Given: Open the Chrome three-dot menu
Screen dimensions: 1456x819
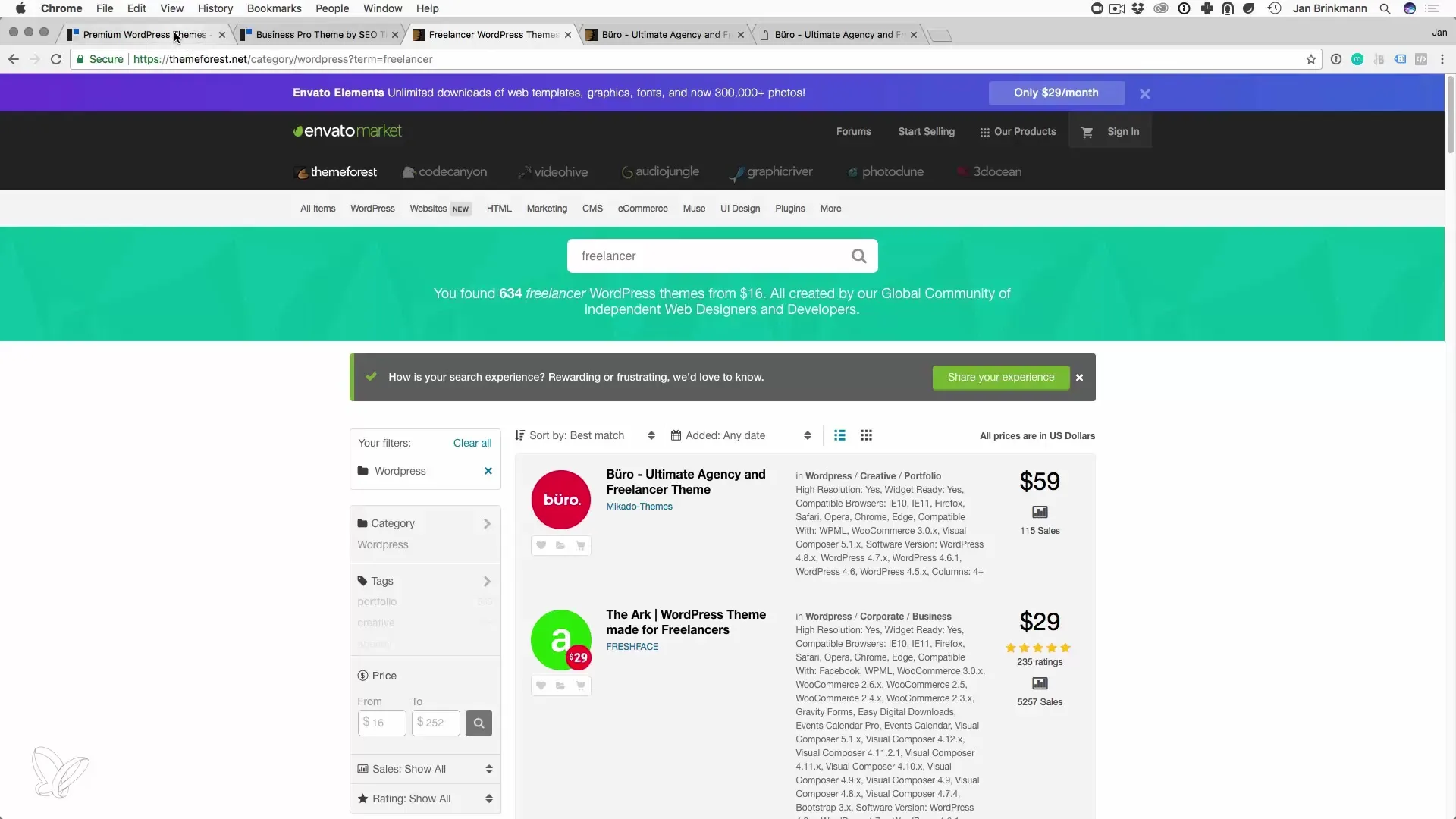Looking at the screenshot, I should (x=1442, y=59).
